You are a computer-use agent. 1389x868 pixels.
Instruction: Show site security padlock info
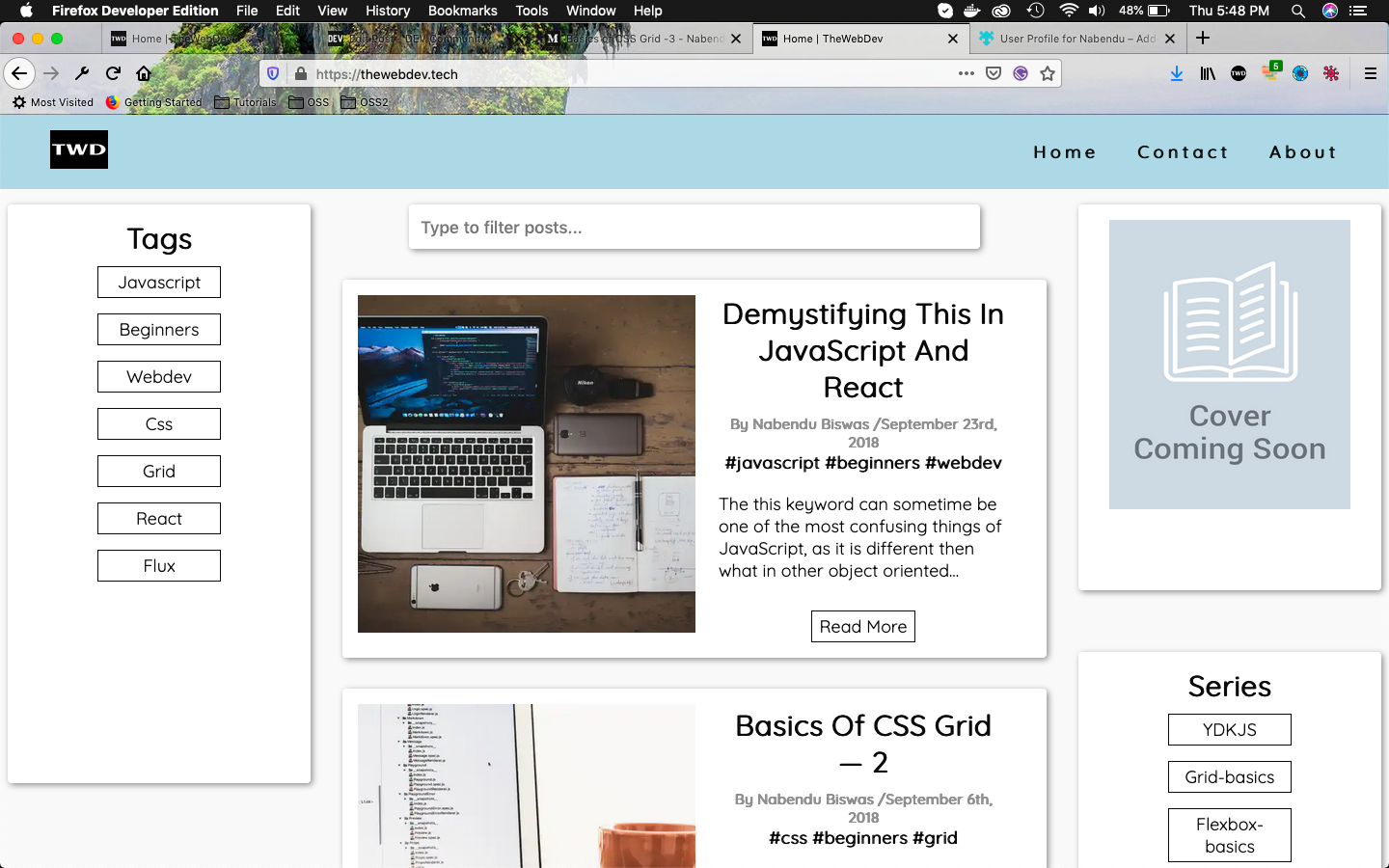301,74
